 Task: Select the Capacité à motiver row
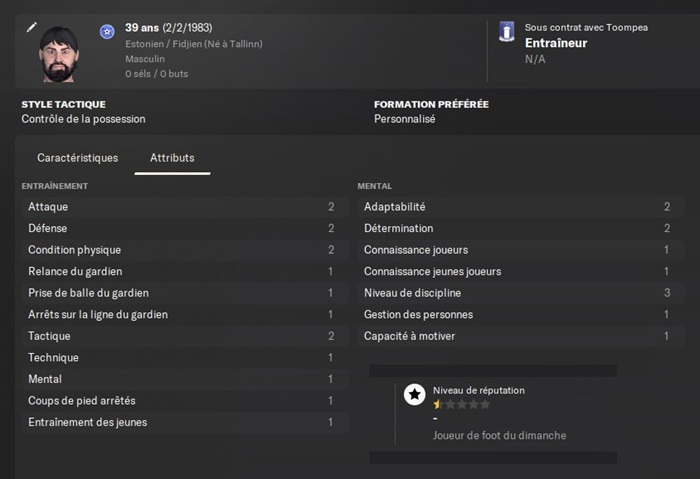(x=521, y=336)
